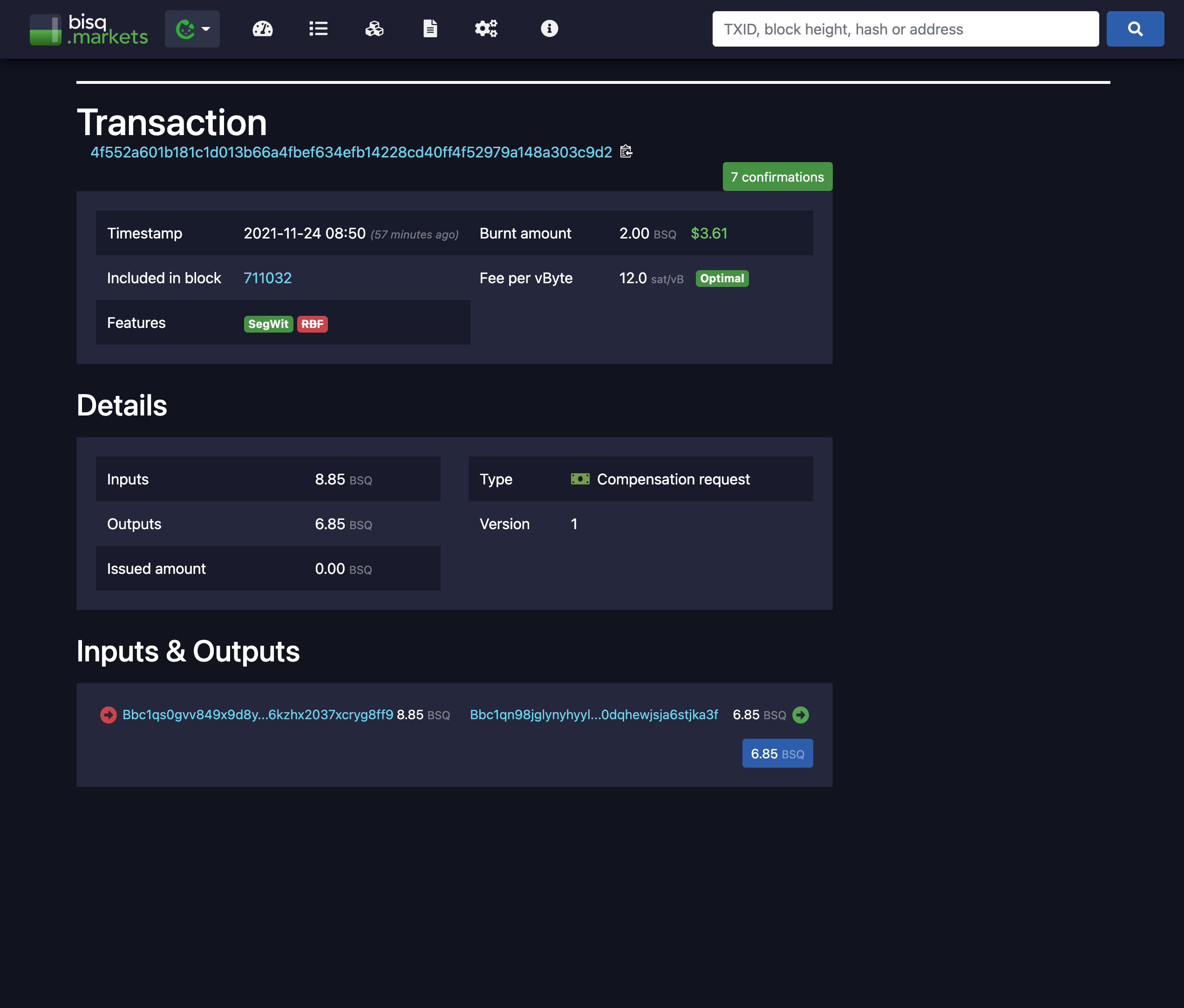Screen dimensions: 1184x1008
Task: Open the transactions list icon in navbar
Action: tap(318, 28)
